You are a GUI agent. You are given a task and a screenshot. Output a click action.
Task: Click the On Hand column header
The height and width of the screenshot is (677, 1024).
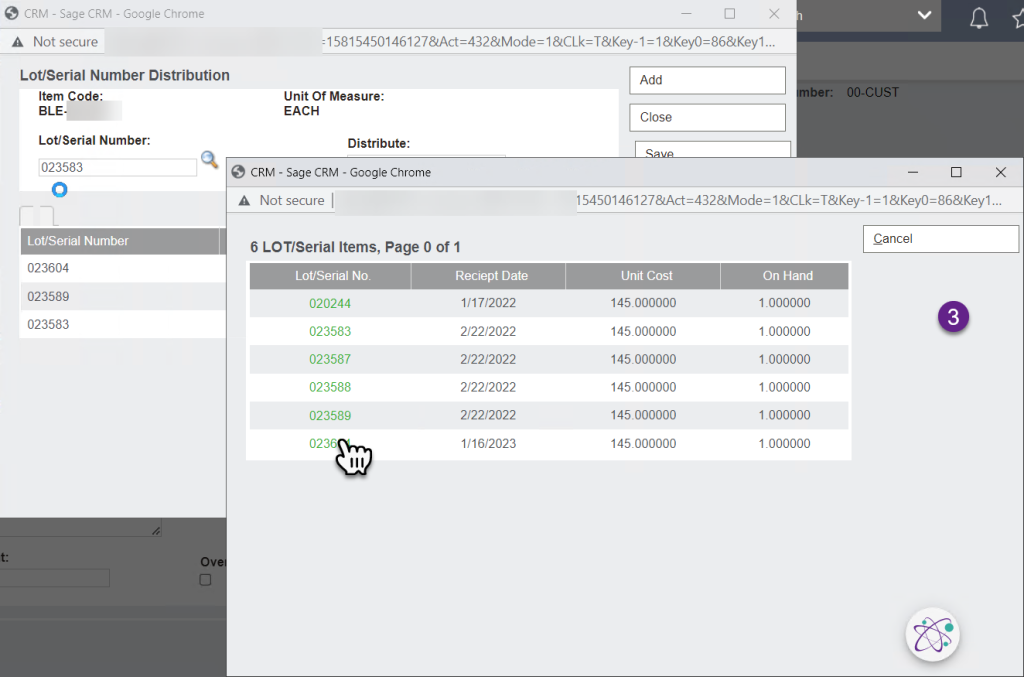tap(784, 276)
